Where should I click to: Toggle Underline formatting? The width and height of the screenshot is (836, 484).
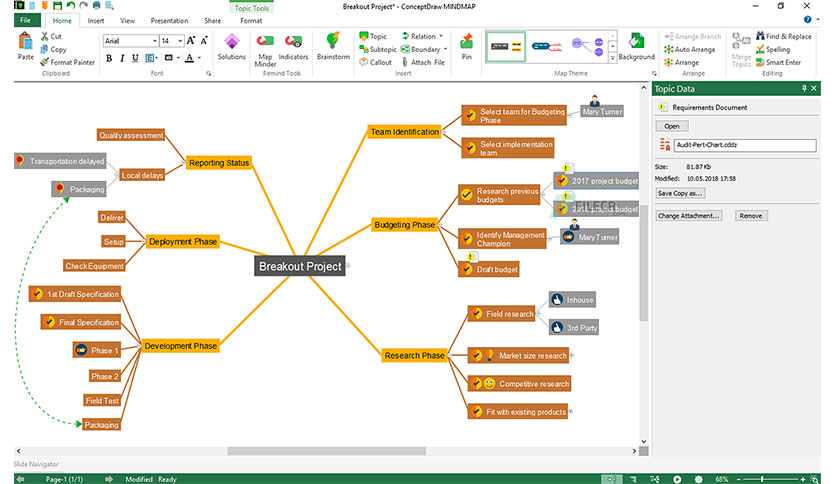[x=135, y=58]
